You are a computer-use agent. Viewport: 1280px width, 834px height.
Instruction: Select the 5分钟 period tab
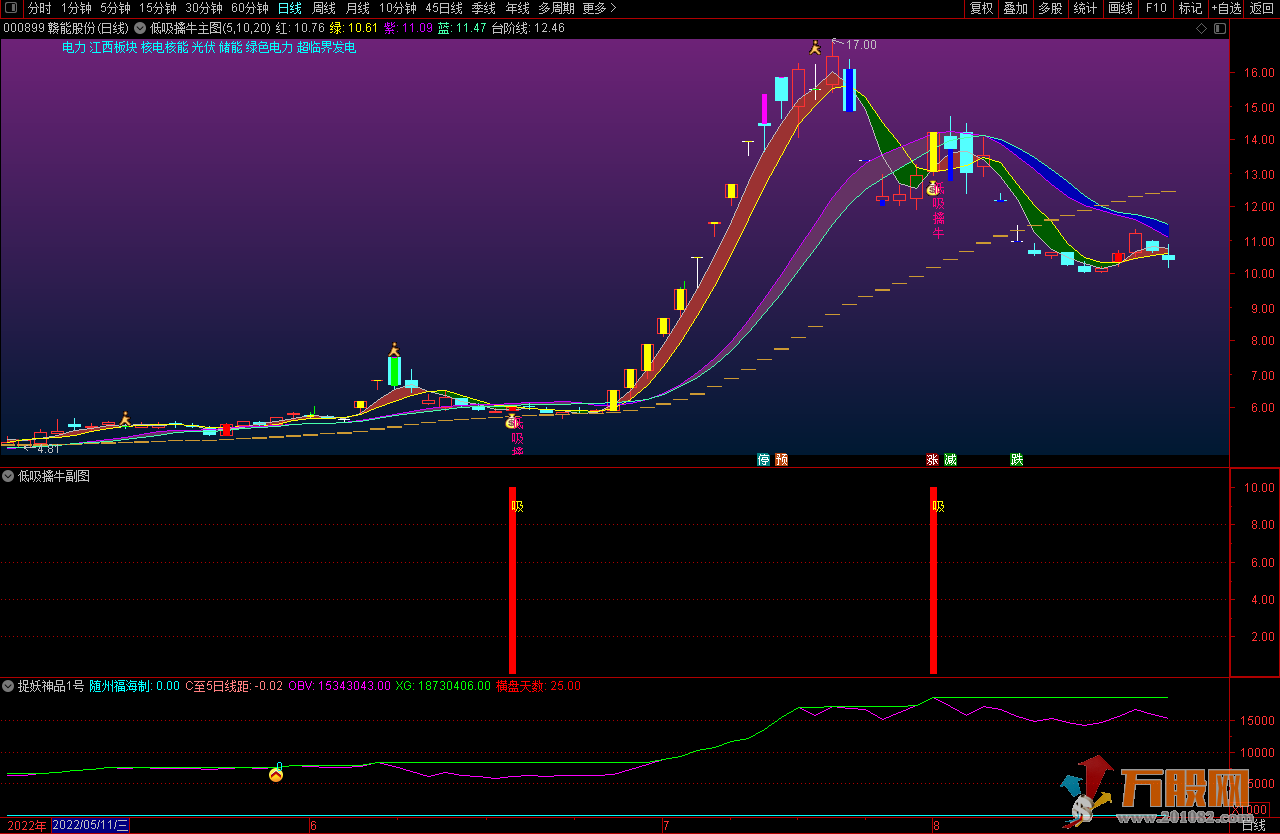115,8
